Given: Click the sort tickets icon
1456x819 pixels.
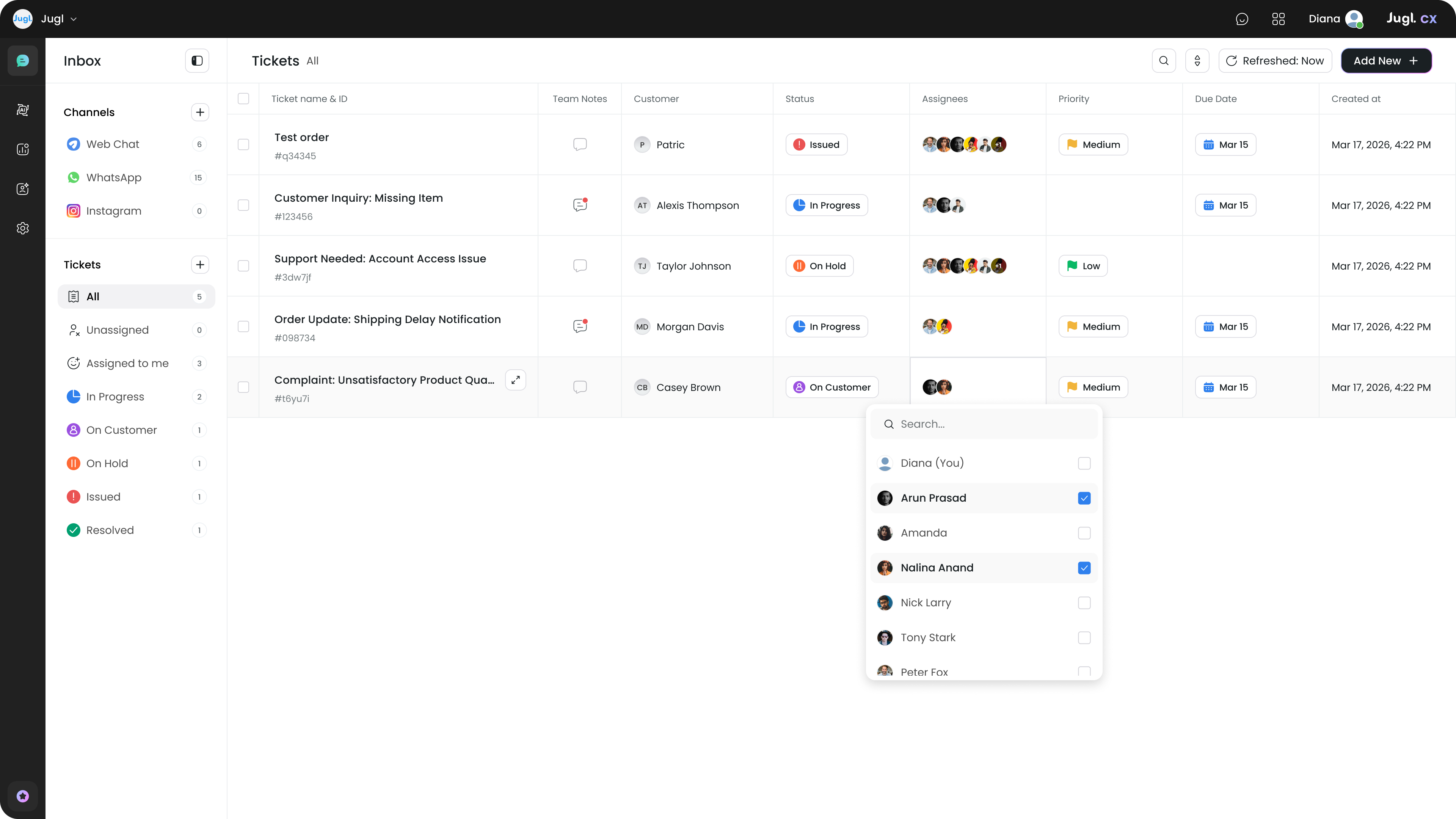Looking at the screenshot, I should (x=1197, y=61).
